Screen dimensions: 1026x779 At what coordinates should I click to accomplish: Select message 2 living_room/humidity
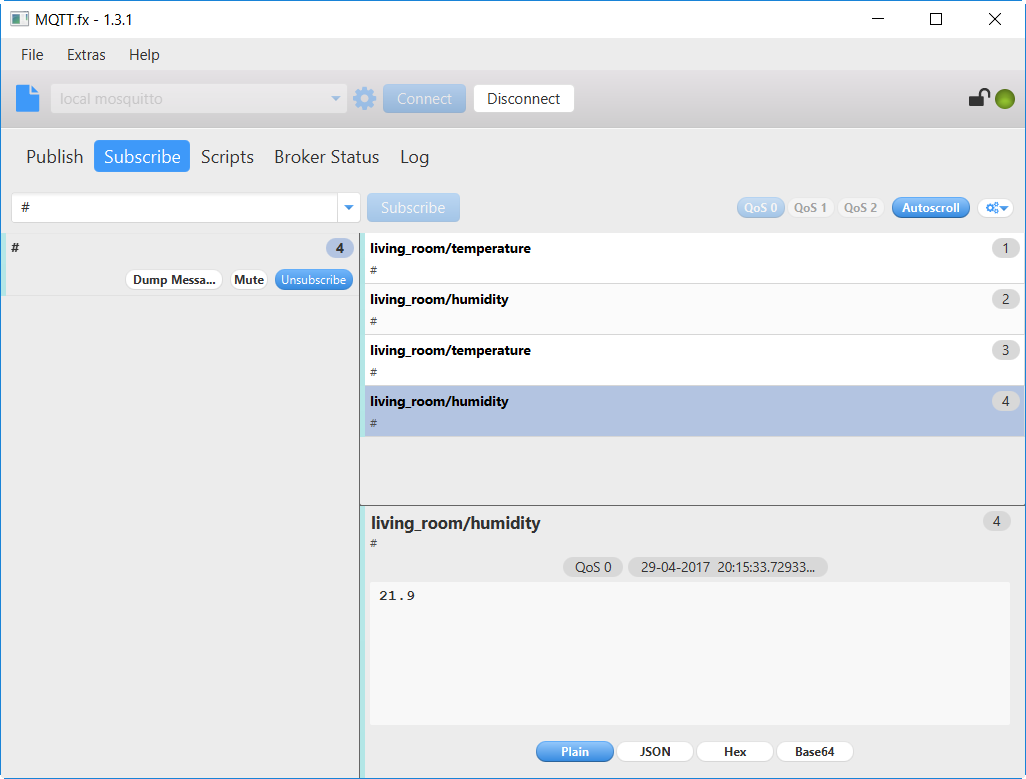point(694,309)
